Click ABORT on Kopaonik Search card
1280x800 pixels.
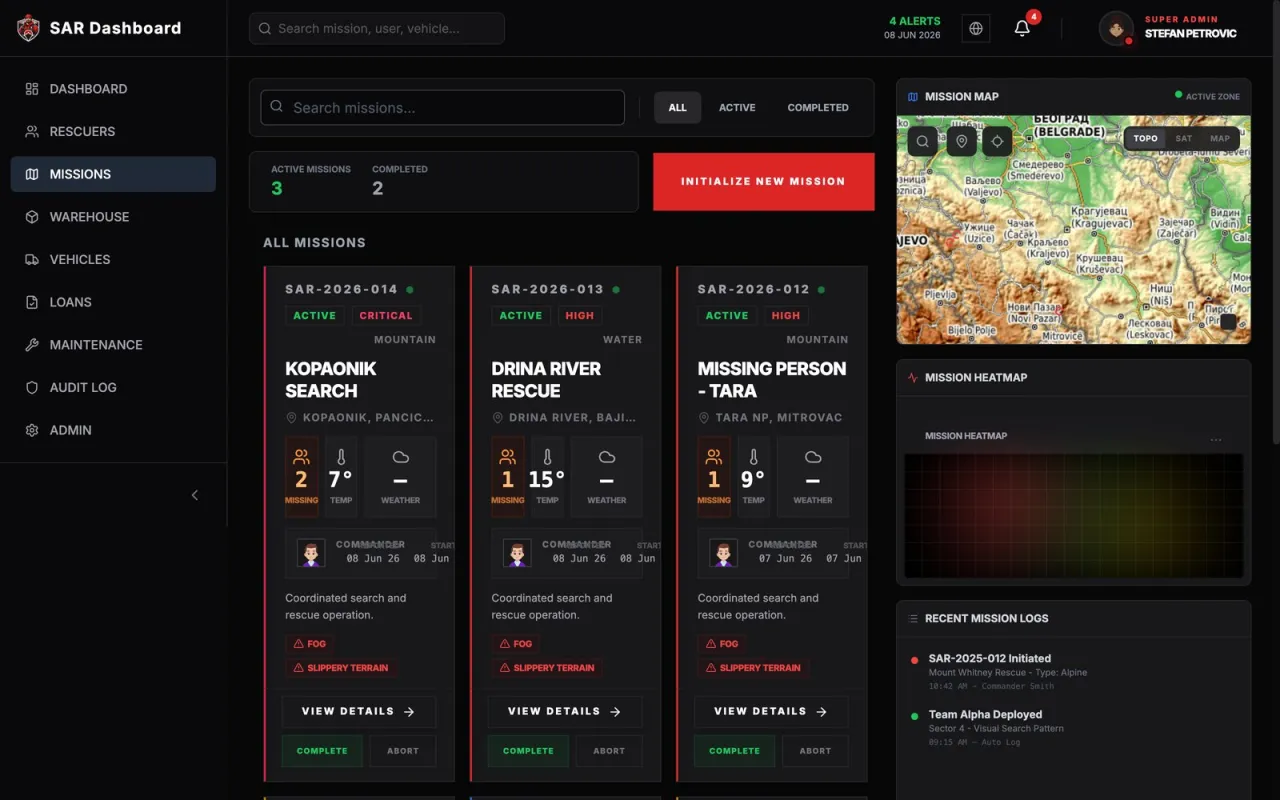coord(403,751)
